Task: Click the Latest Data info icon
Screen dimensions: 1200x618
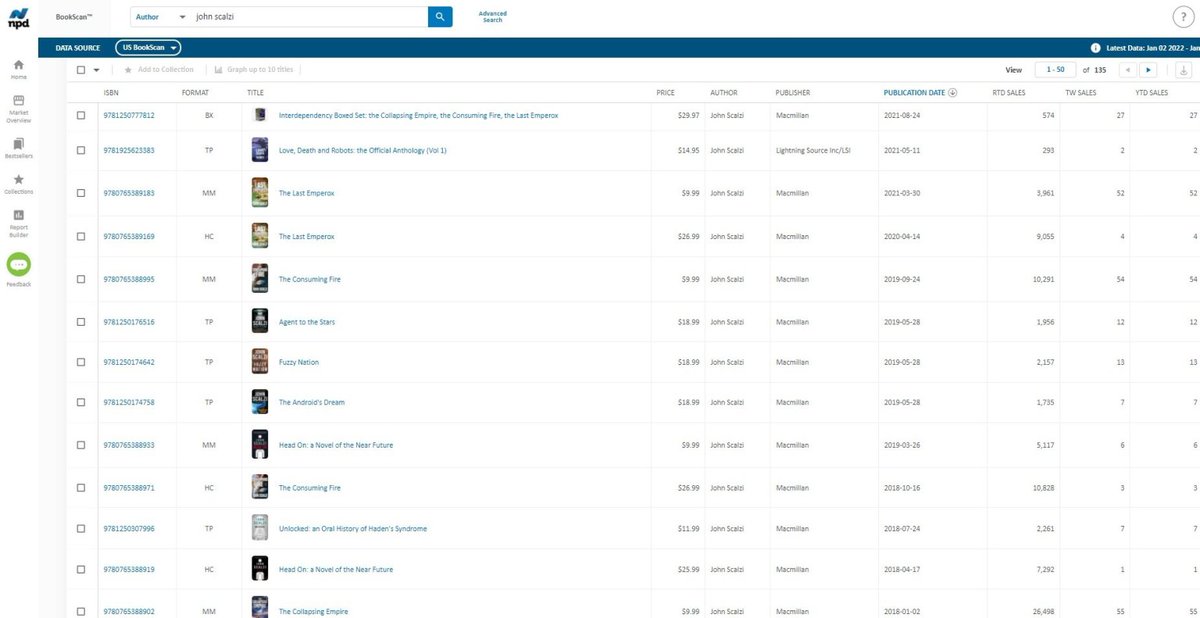Action: [x=1097, y=47]
